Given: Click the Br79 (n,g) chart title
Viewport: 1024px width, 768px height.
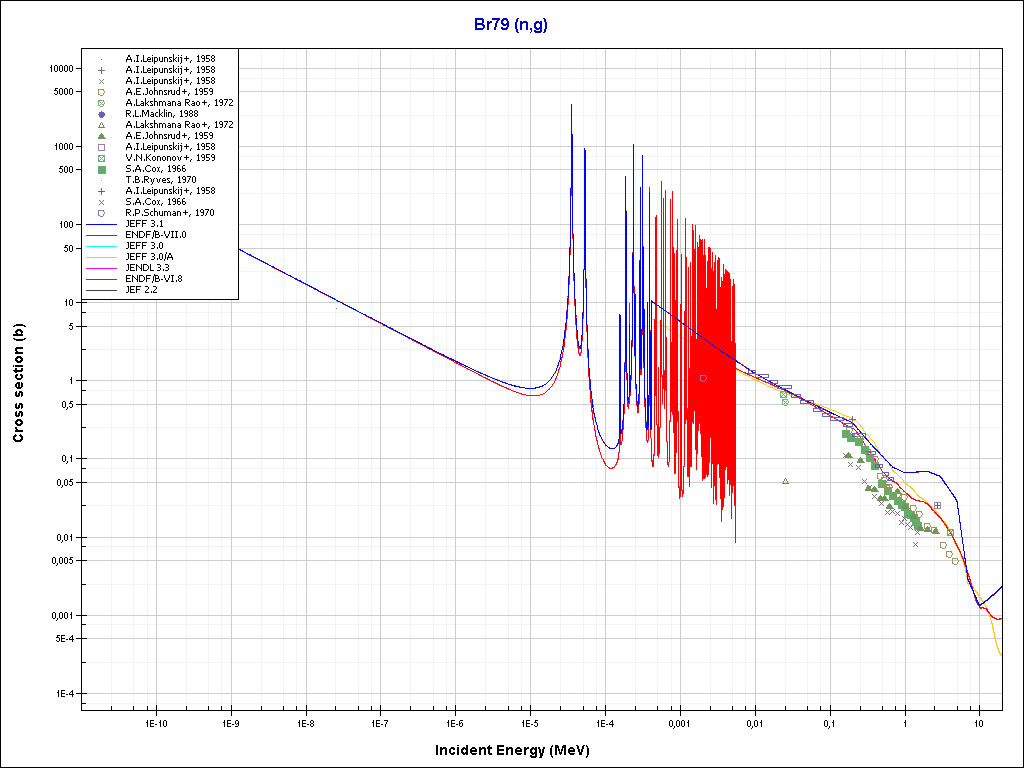Looking at the screenshot, I should coord(511,24).
